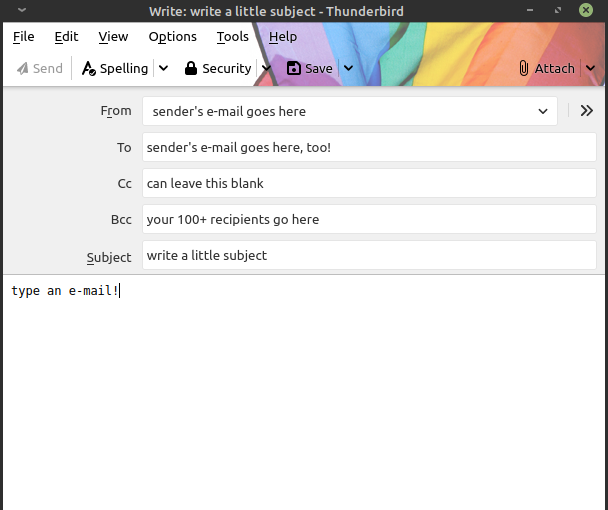The width and height of the screenshot is (608, 510).
Task: Open the Tools menu
Action: click(232, 36)
